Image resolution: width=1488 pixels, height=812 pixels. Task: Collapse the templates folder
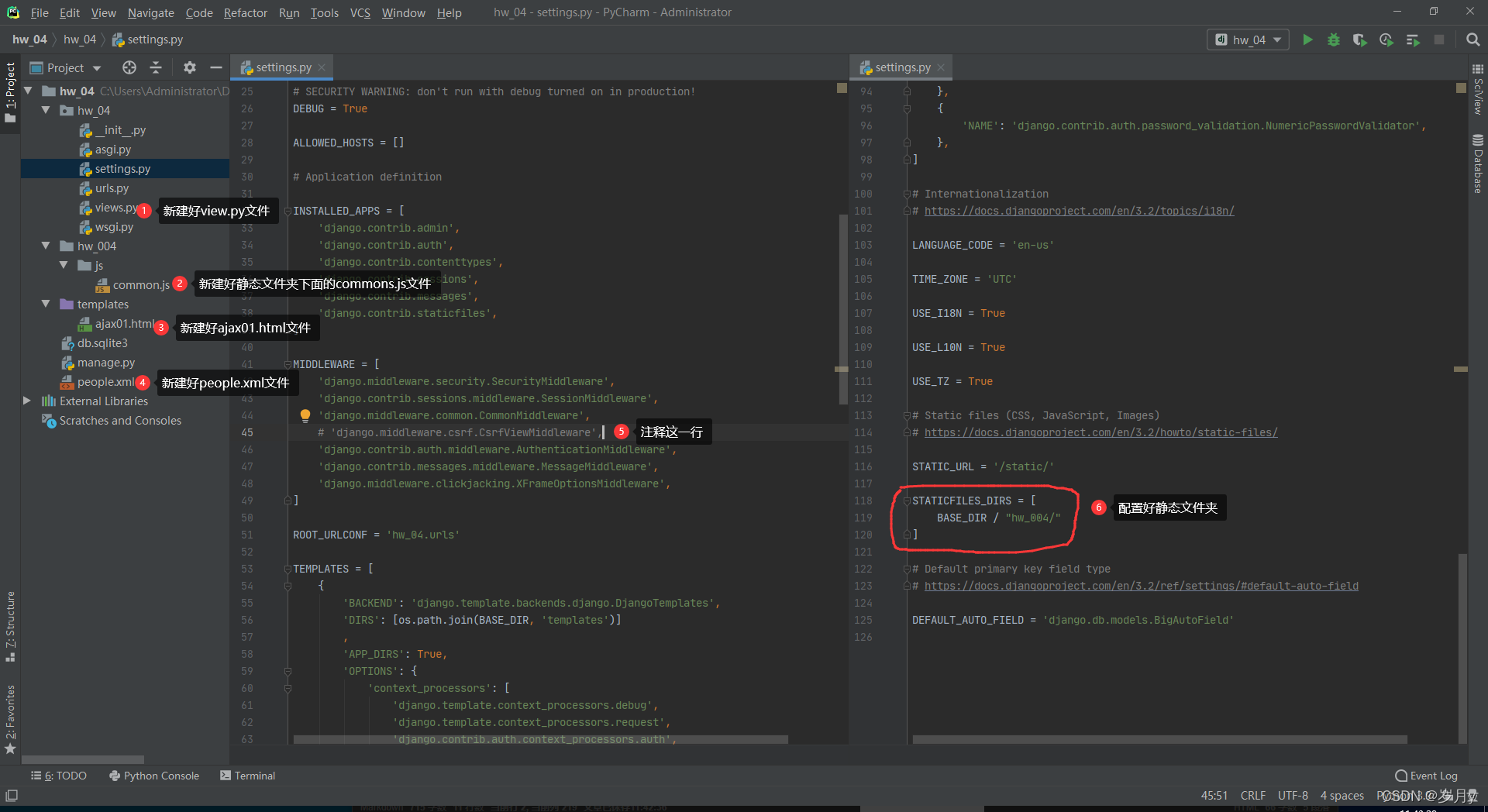pos(46,304)
